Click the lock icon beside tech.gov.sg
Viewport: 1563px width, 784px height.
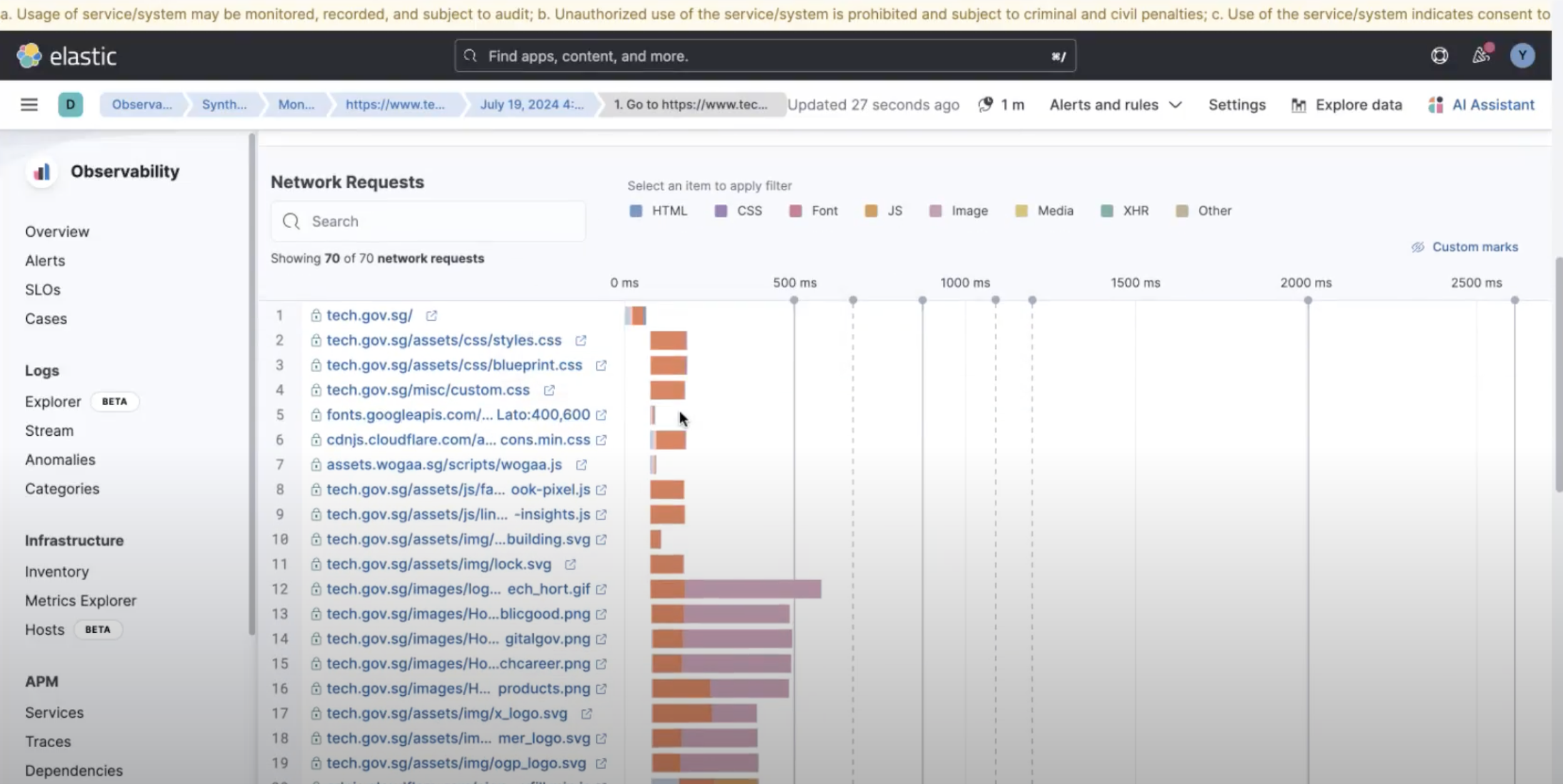coord(316,315)
